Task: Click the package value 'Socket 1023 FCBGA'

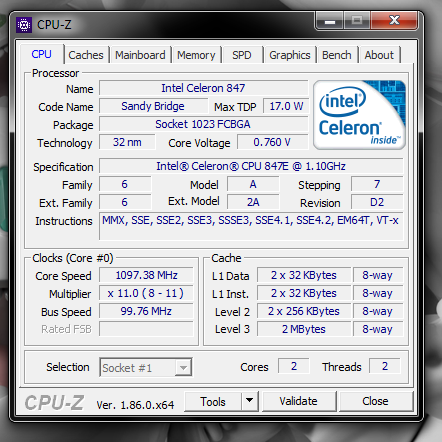Action: click(203, 124)
